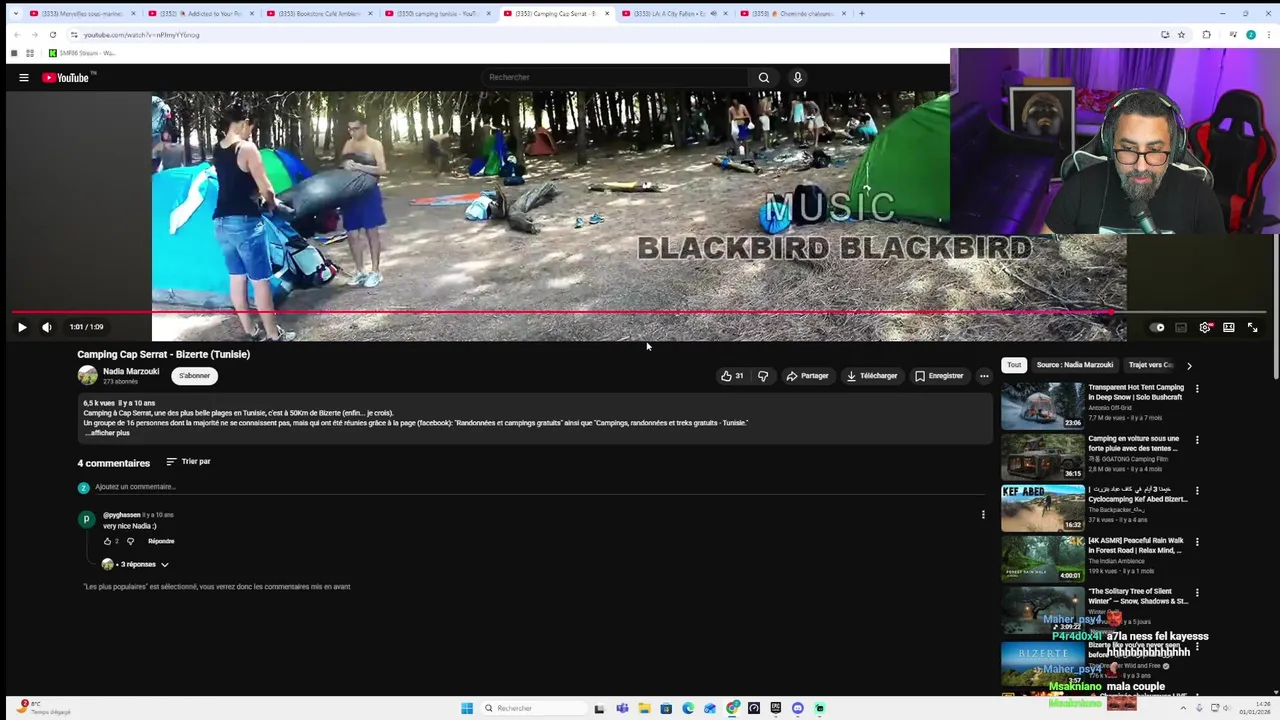This screenshot has width=1280, height=720.
Task: Play the paused video
Action: [x=22, y=327]
